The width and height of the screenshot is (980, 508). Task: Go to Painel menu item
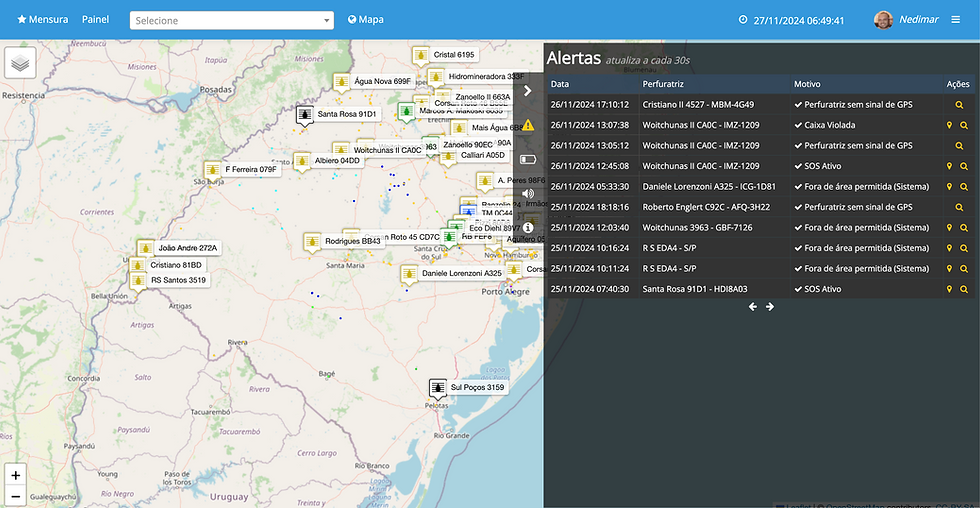click(96, 19)
